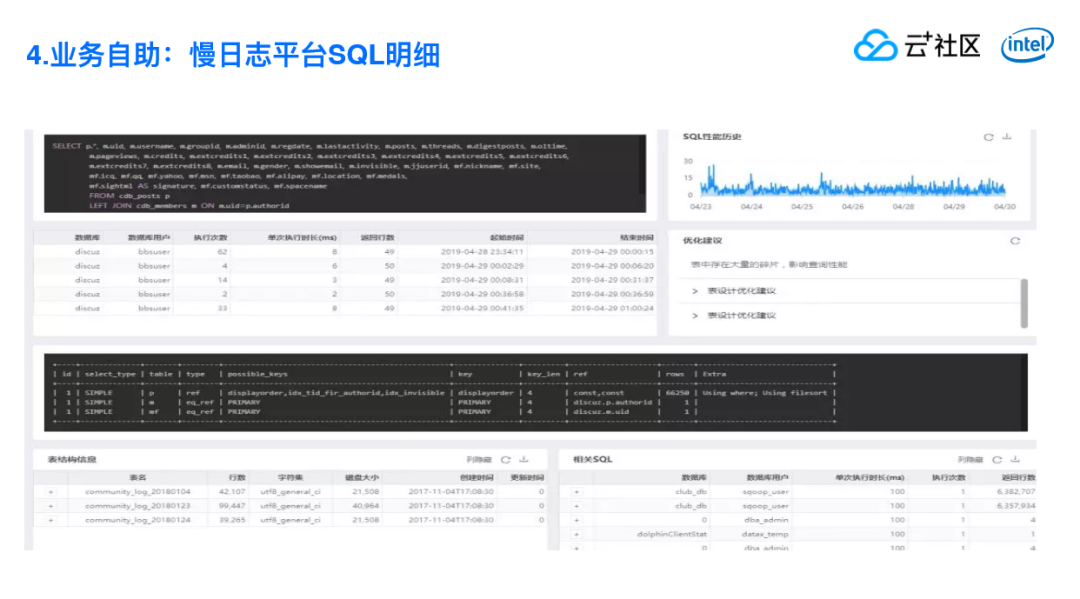1080x599 pixels.
Task: Refresh the 表结构信息 table
Action: click(506, 460)
